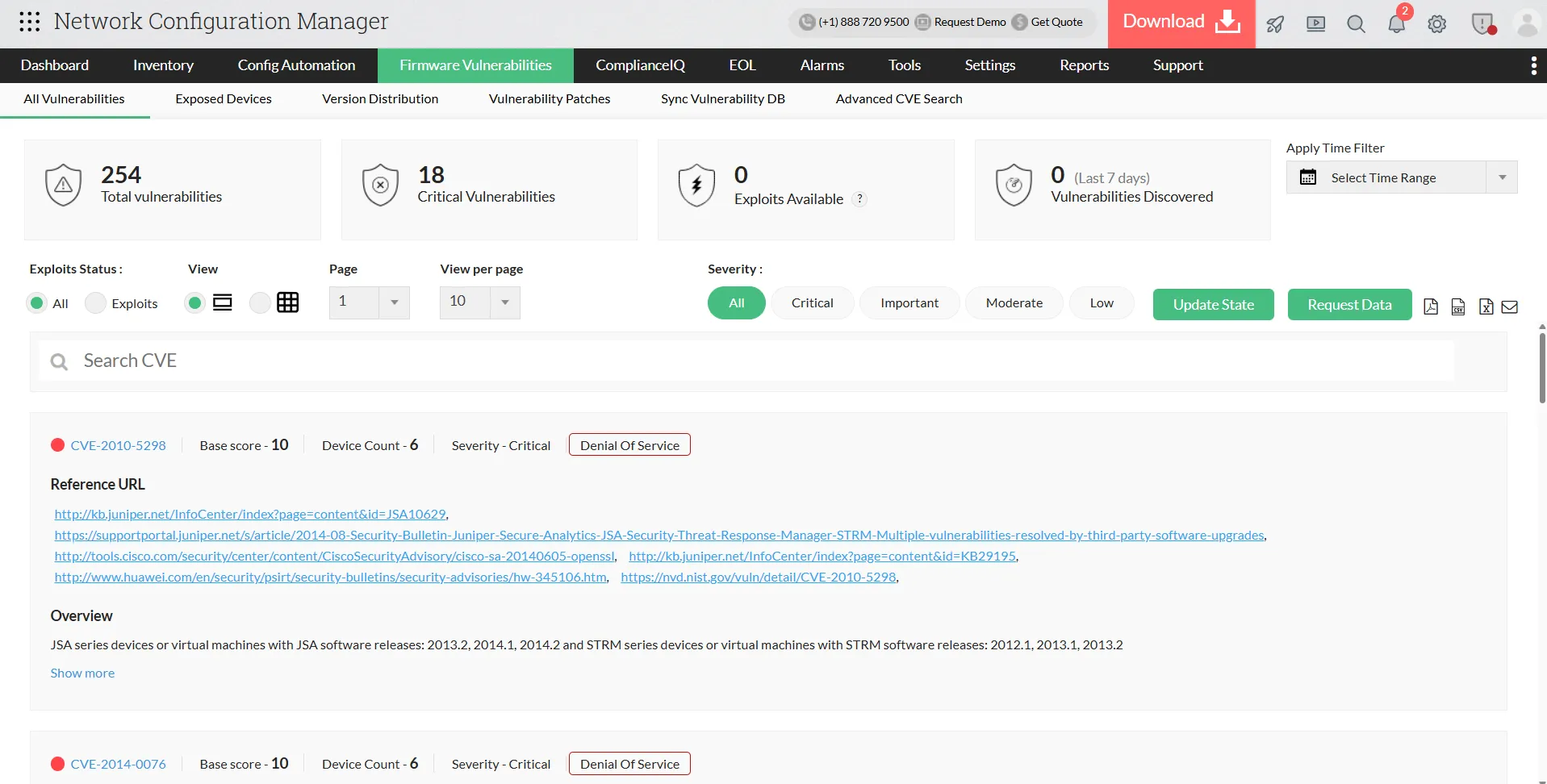
Task: Export vulnerabilities to Excel spreadsheet
Action: (1486, 307)
